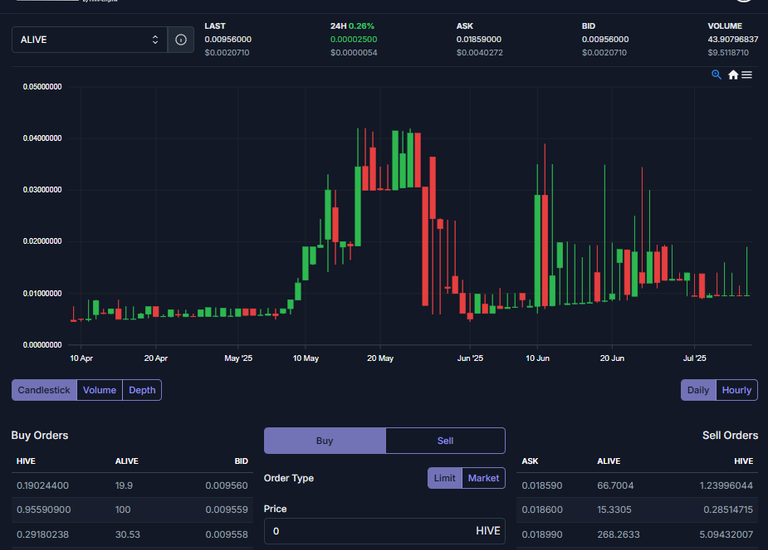Click the 10 Jun date axis label
Viewport: 768px width, 550px height.
[537, 358]
